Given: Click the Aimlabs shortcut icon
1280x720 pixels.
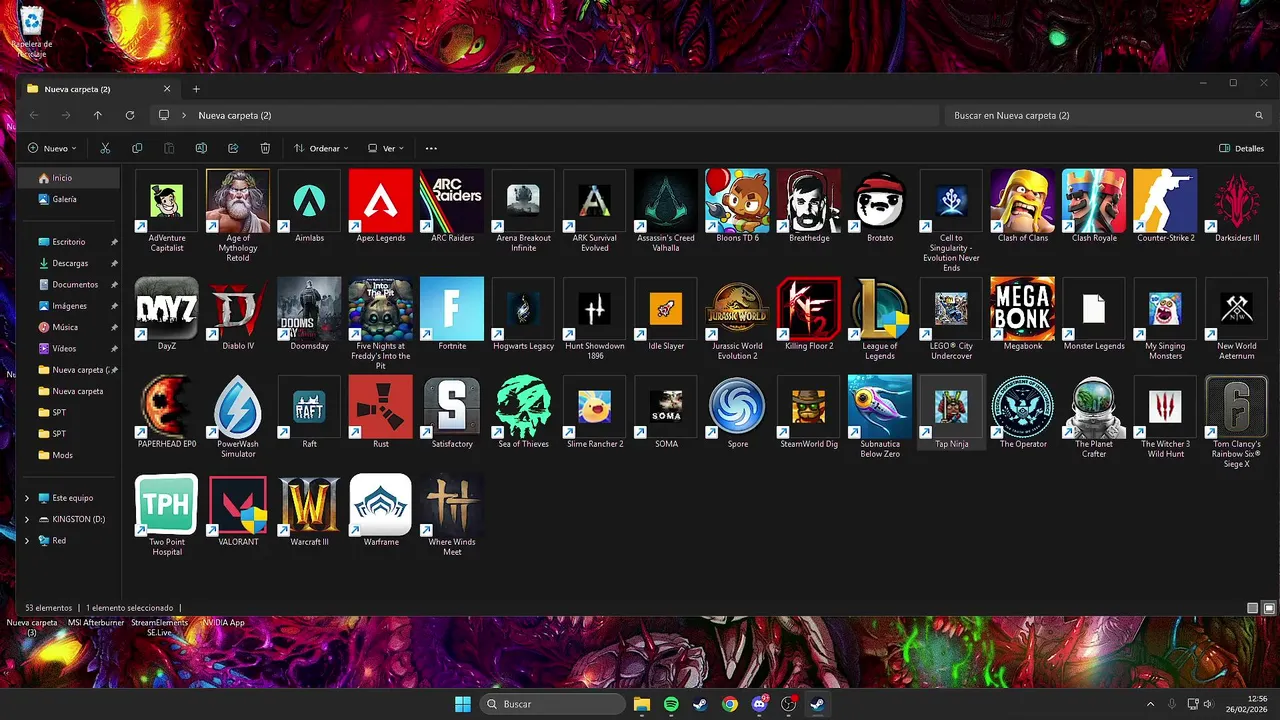Looking at the screenshot, I should [x=309, y=201].
